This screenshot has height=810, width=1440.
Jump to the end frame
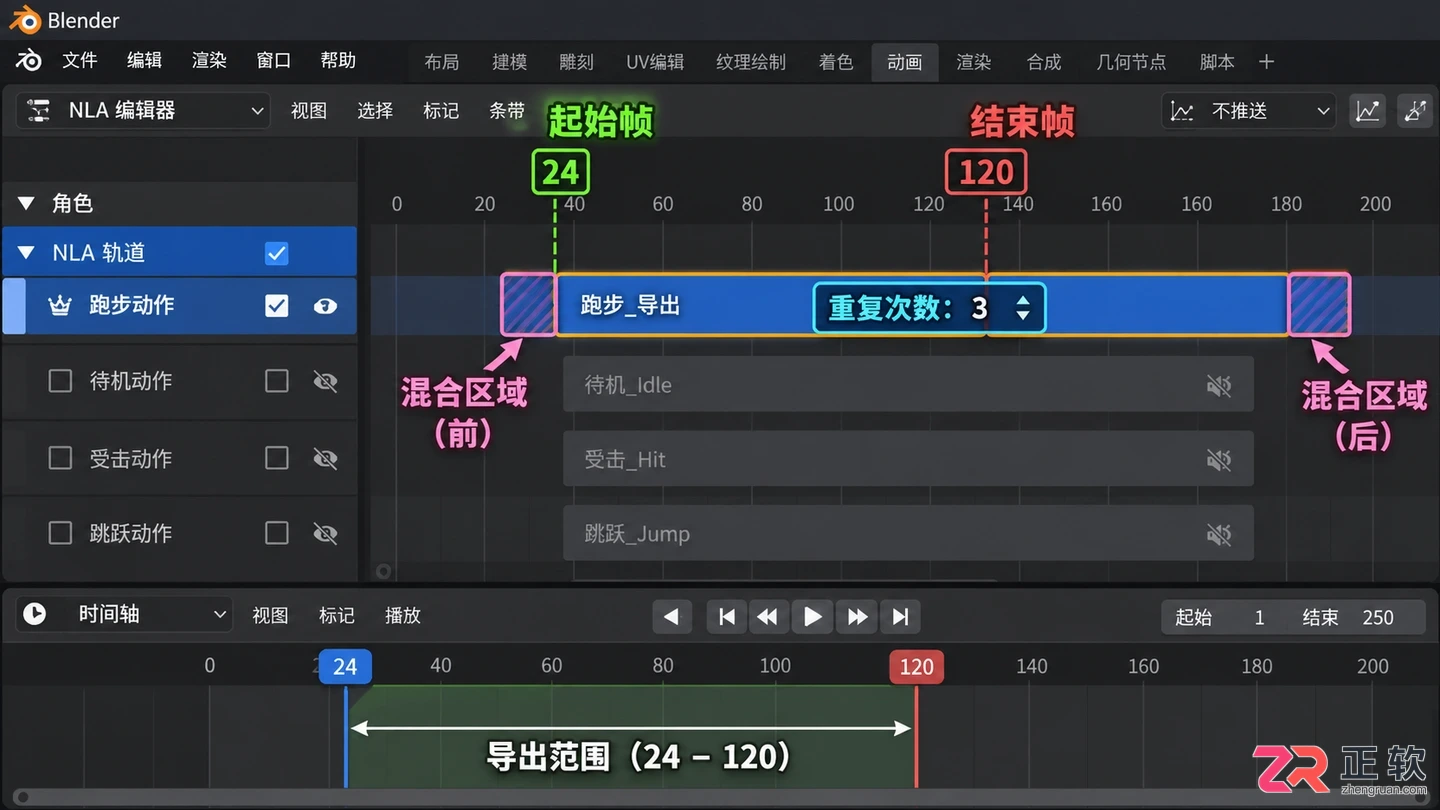(x=900, y=617)
